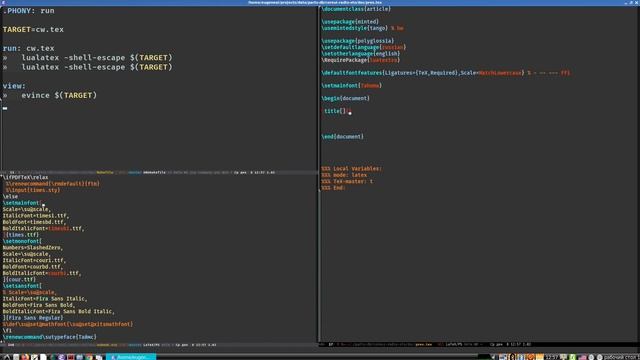
Task: Click '\setmainfont{Tahoma}' line
Action: point(351,85)
